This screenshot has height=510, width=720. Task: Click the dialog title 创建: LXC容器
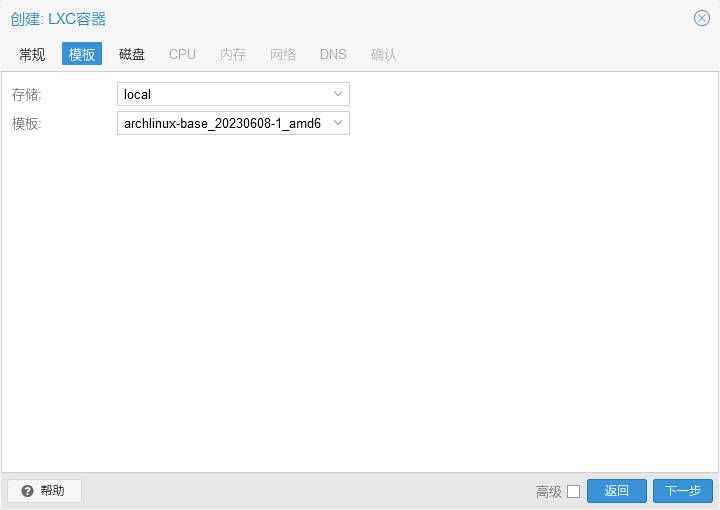[x=58, y=19]
